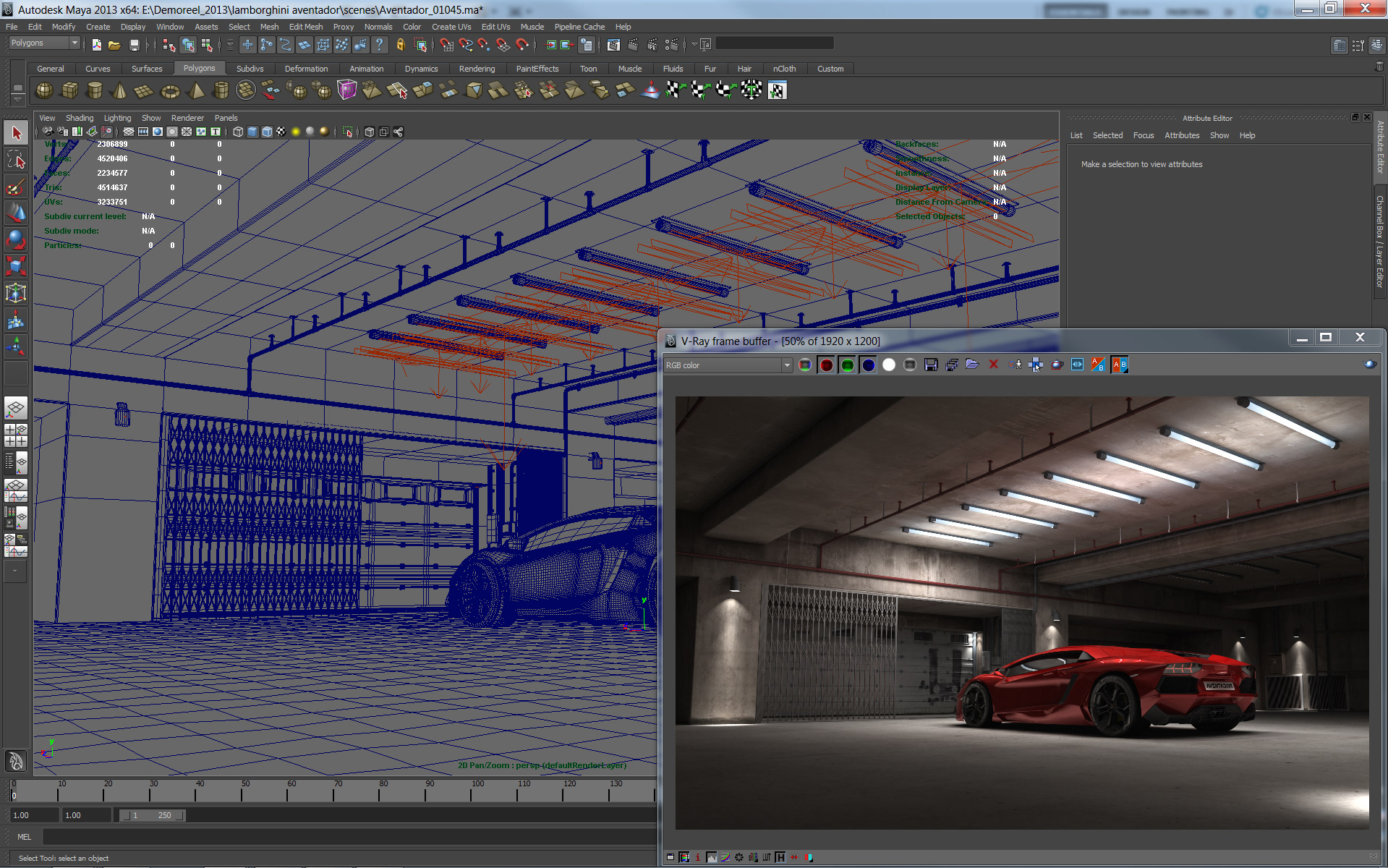This screenshot has width=1388, height=868.
Task: Create a polygon sphere from the shelf
Action: pos(45,90)
